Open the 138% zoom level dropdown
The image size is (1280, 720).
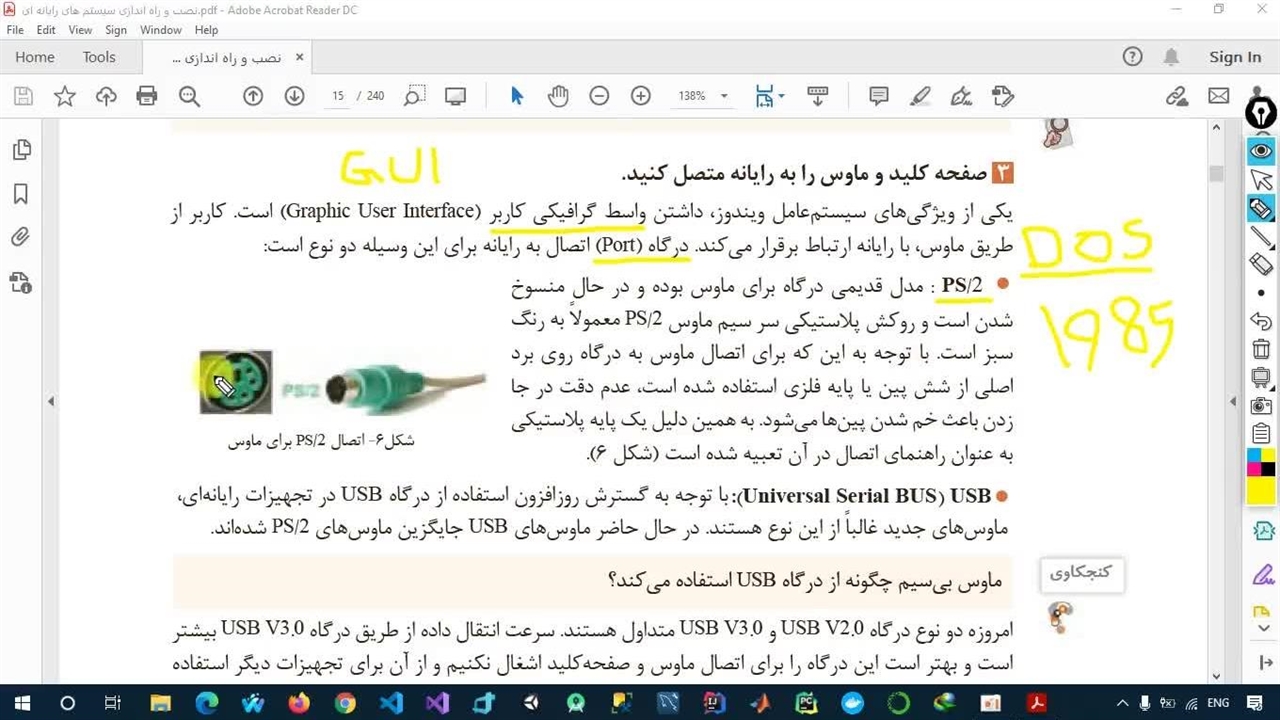[723, 97]
